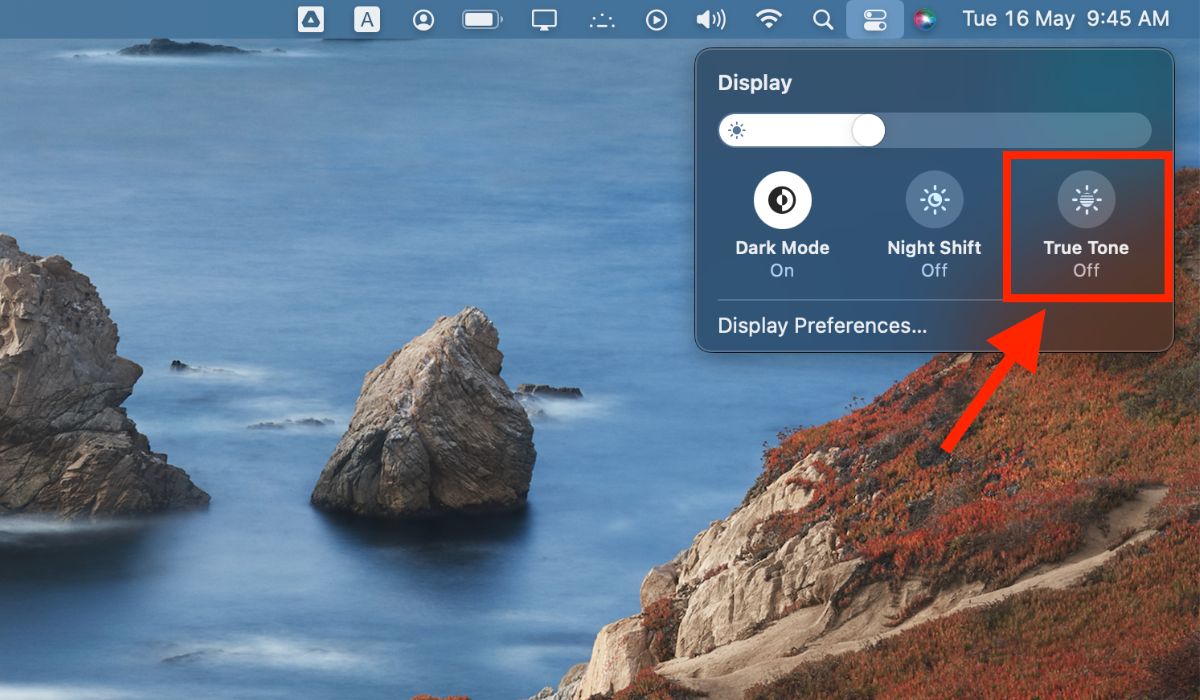1200x700 pixels.
Task: Launch Siri from the menu bar
Action: tap(925, 19)
